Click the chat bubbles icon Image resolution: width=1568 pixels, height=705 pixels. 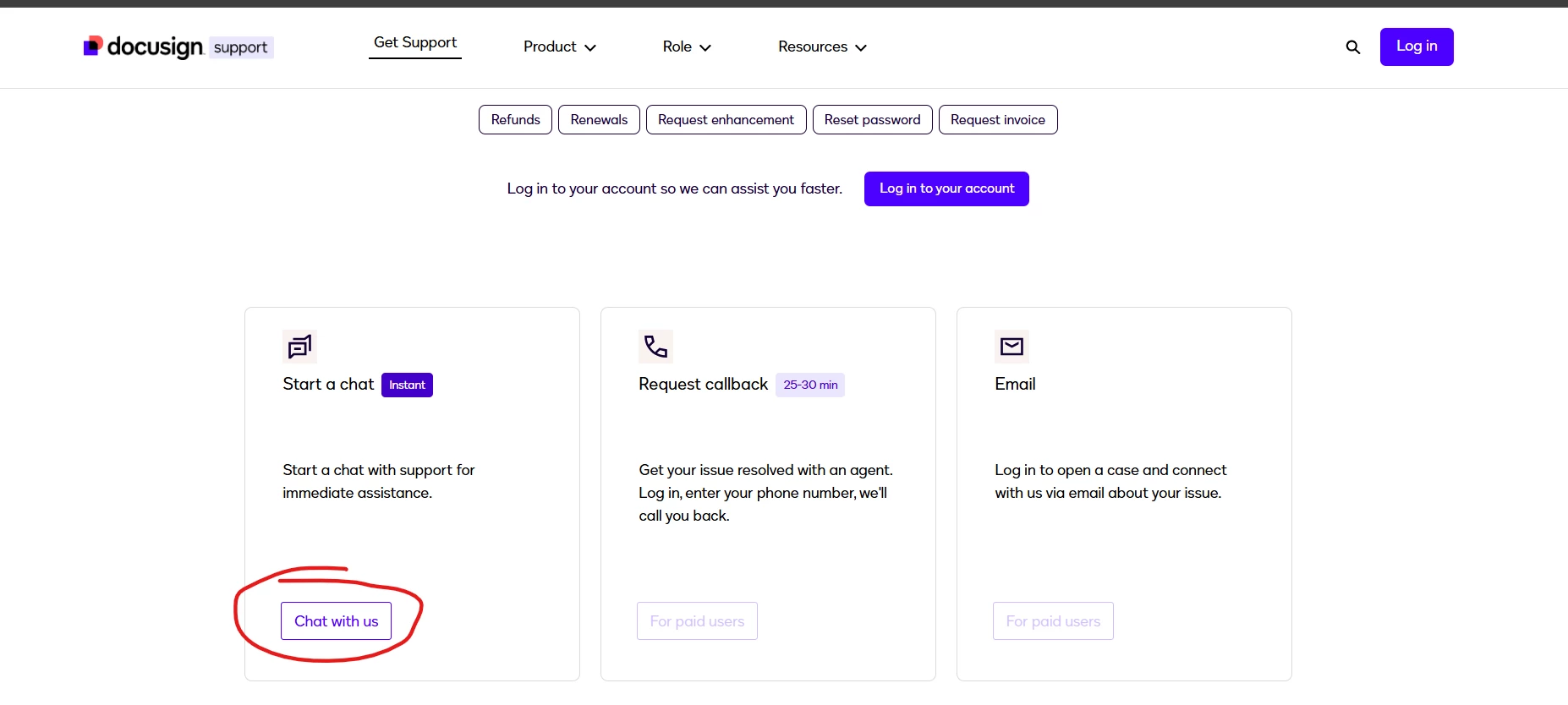[299, 347]
